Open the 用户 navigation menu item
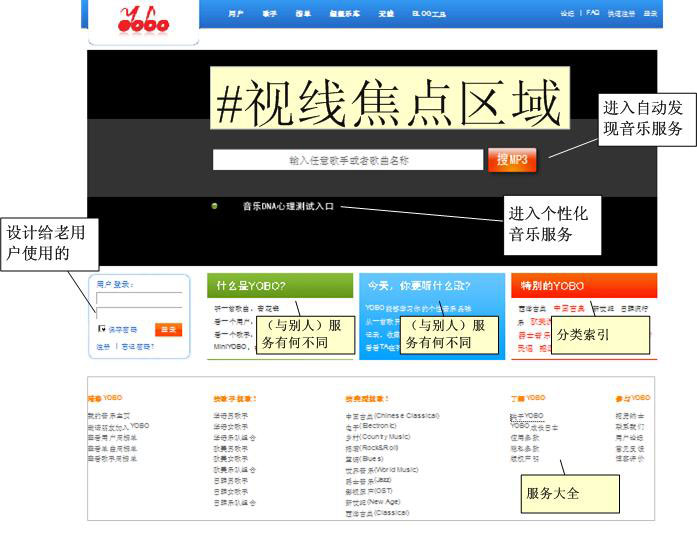This screenshot has width=697, height=534. click(236, 14)
